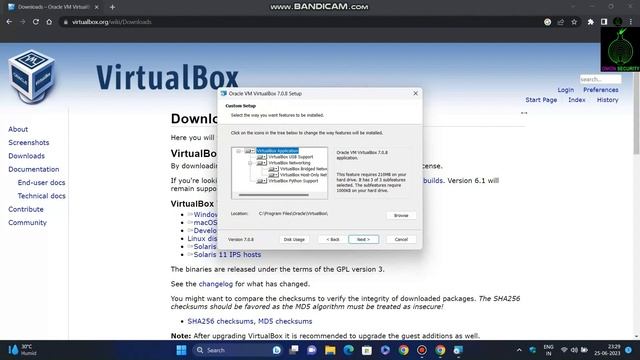Reload the page with the refresh icon
The height and width of the screenshot is (360, 640).
(36, 22)
